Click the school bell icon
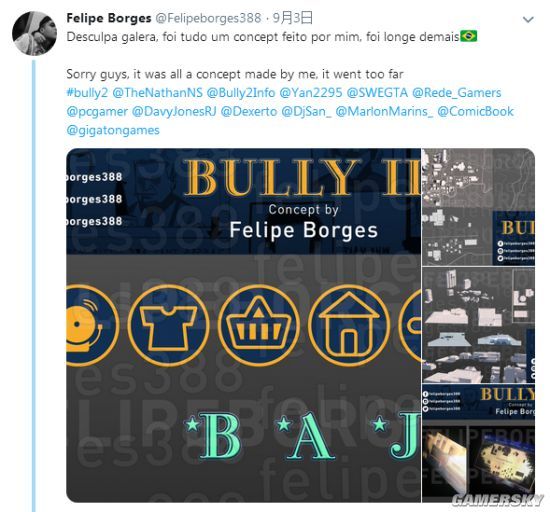 tap(92, 325)
